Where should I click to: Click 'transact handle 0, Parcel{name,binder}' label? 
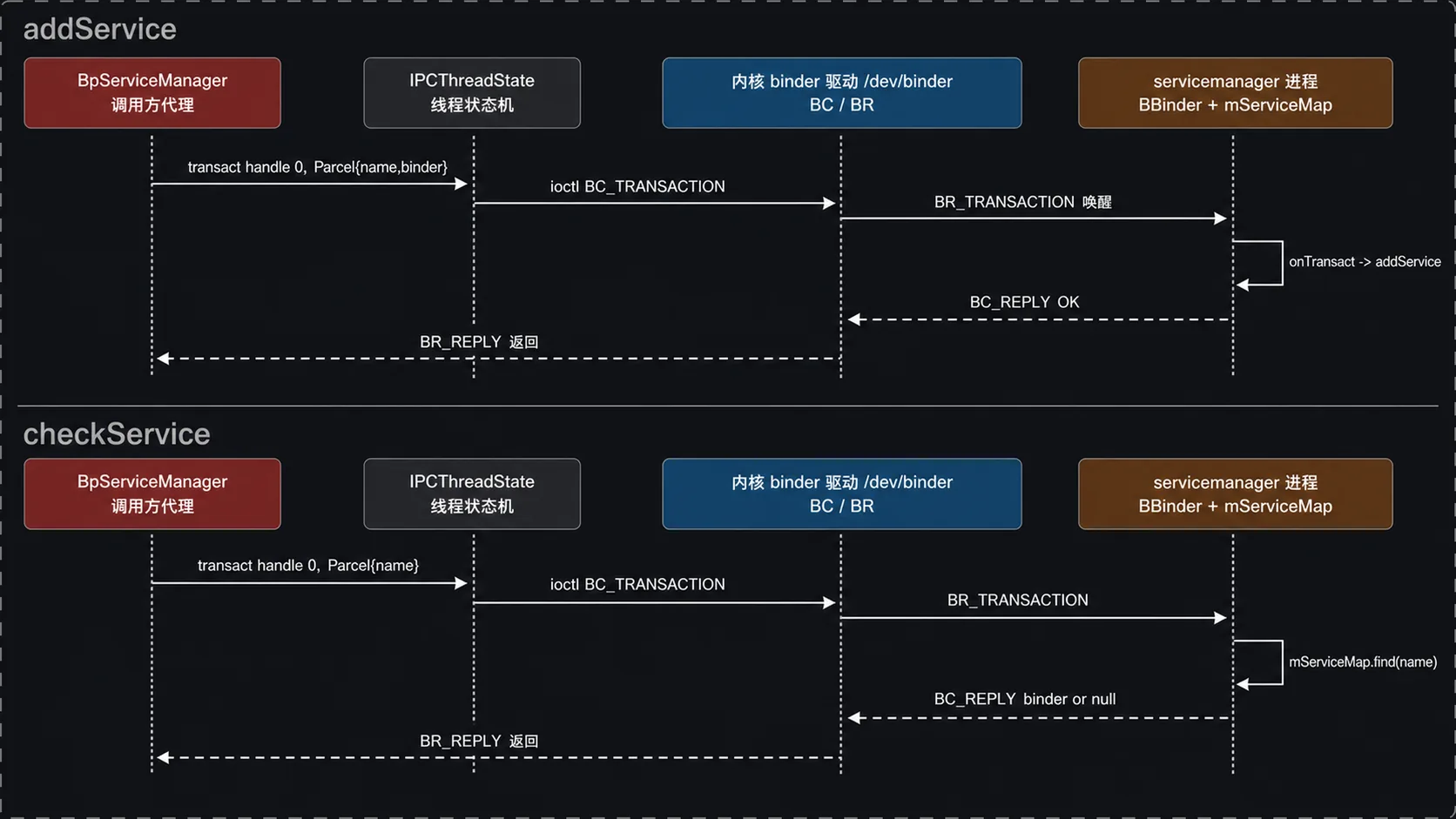pos(318,167)
